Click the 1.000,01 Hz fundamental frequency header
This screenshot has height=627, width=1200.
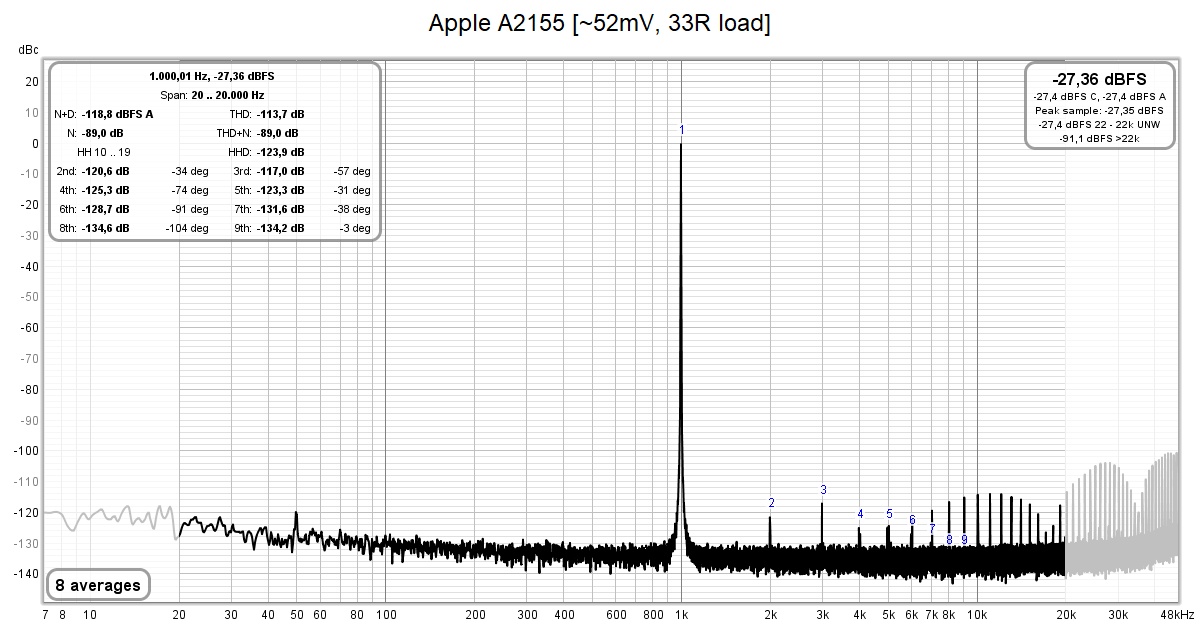(214, 76)
